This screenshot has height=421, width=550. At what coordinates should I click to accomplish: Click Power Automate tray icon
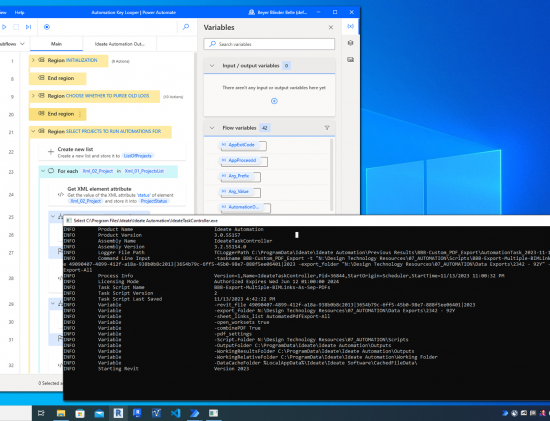(505, 413)
